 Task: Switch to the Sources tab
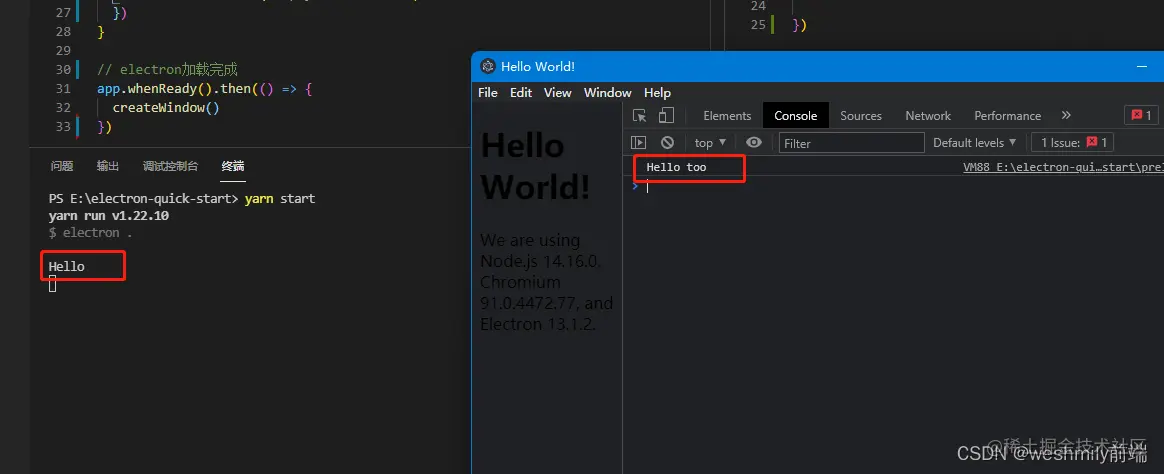861,116
